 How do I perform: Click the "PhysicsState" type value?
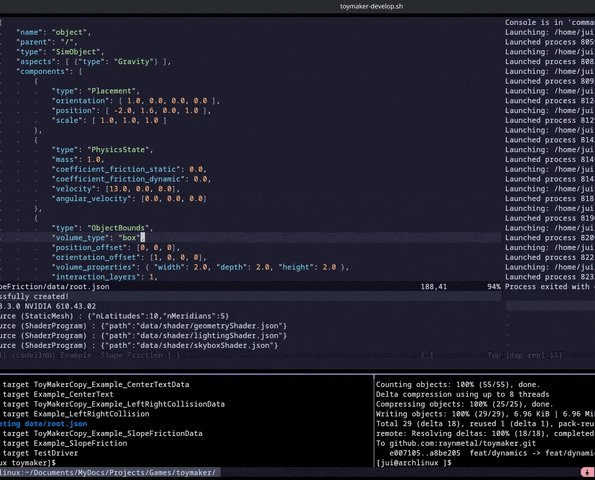click(118, 150)
